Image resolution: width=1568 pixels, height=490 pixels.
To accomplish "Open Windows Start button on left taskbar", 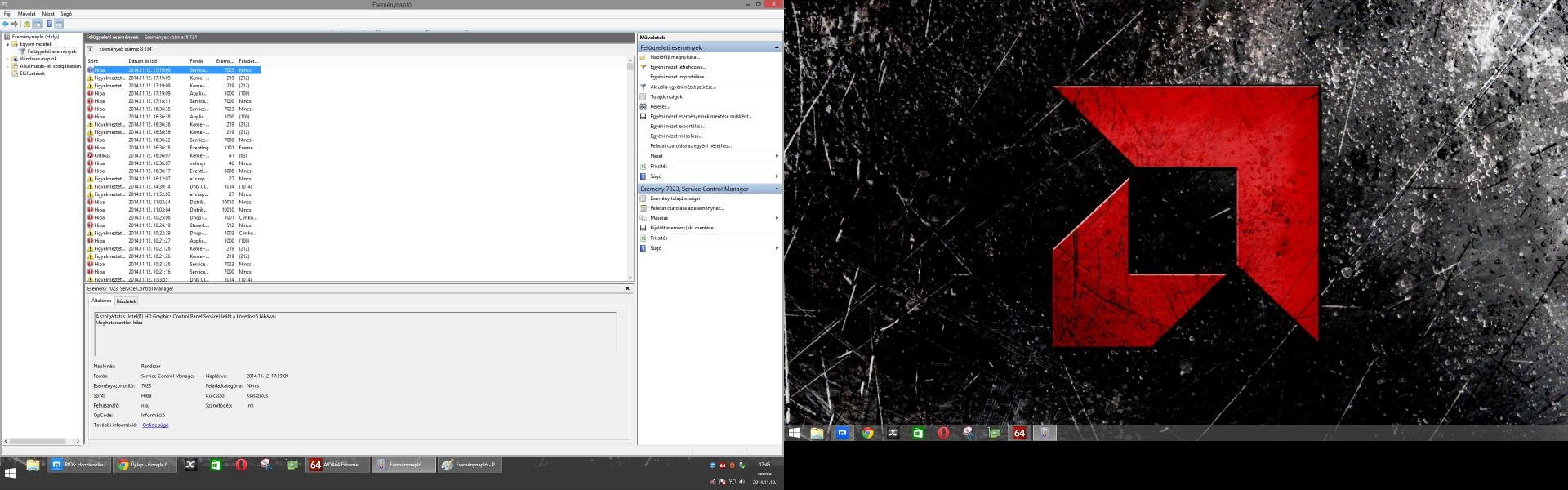I will [10, 472].
